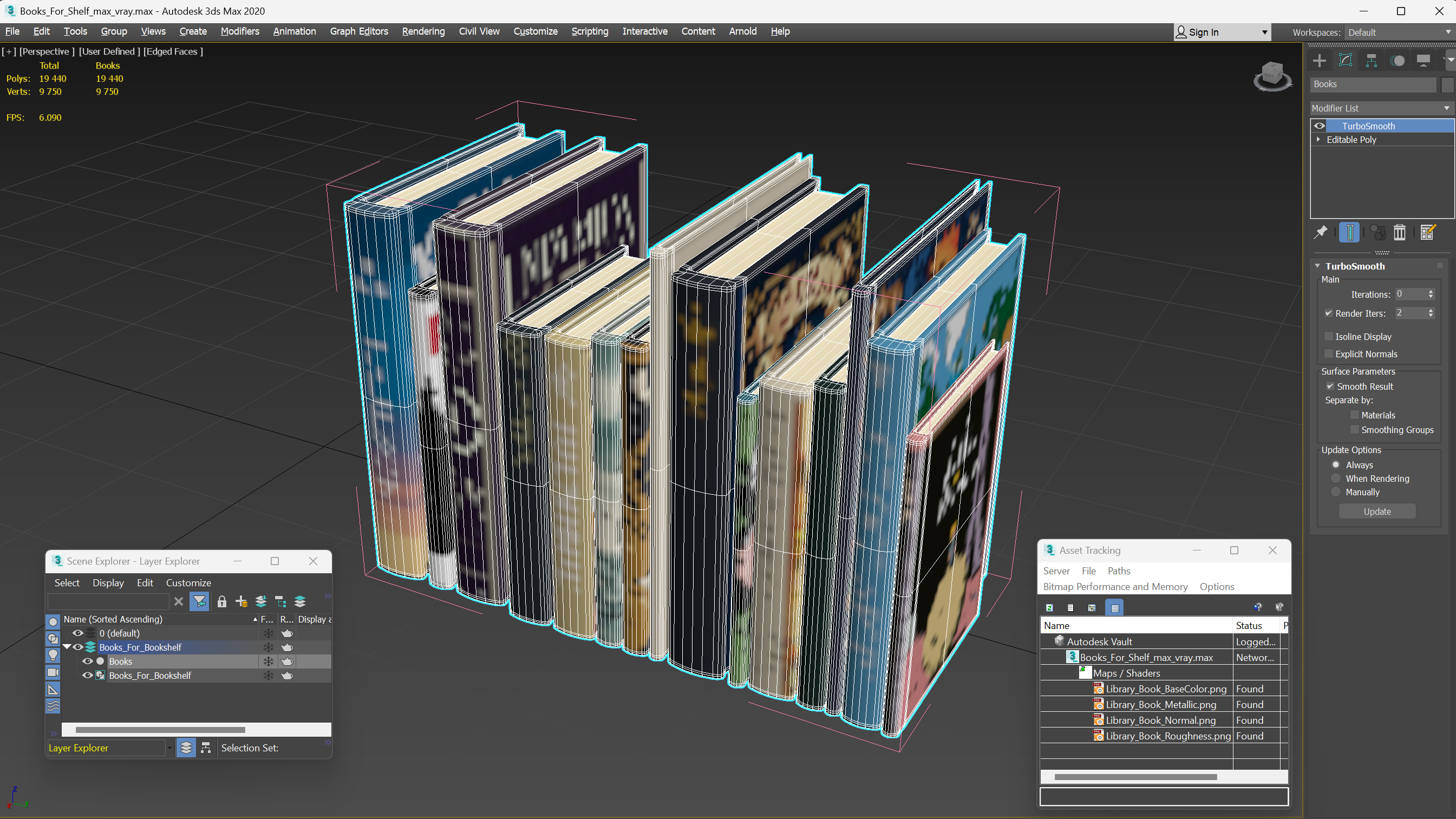Remove modifier with the trash can icon
The height and width of the screenshot is (819, 1456).
1400,232
